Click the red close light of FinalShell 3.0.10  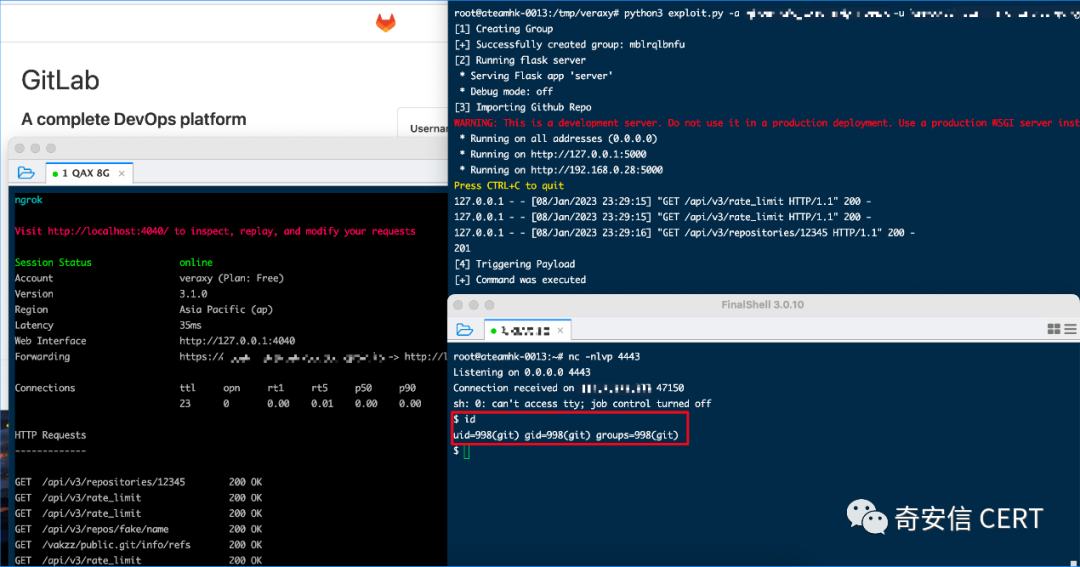pyautogui.click(x=458, y=305)
